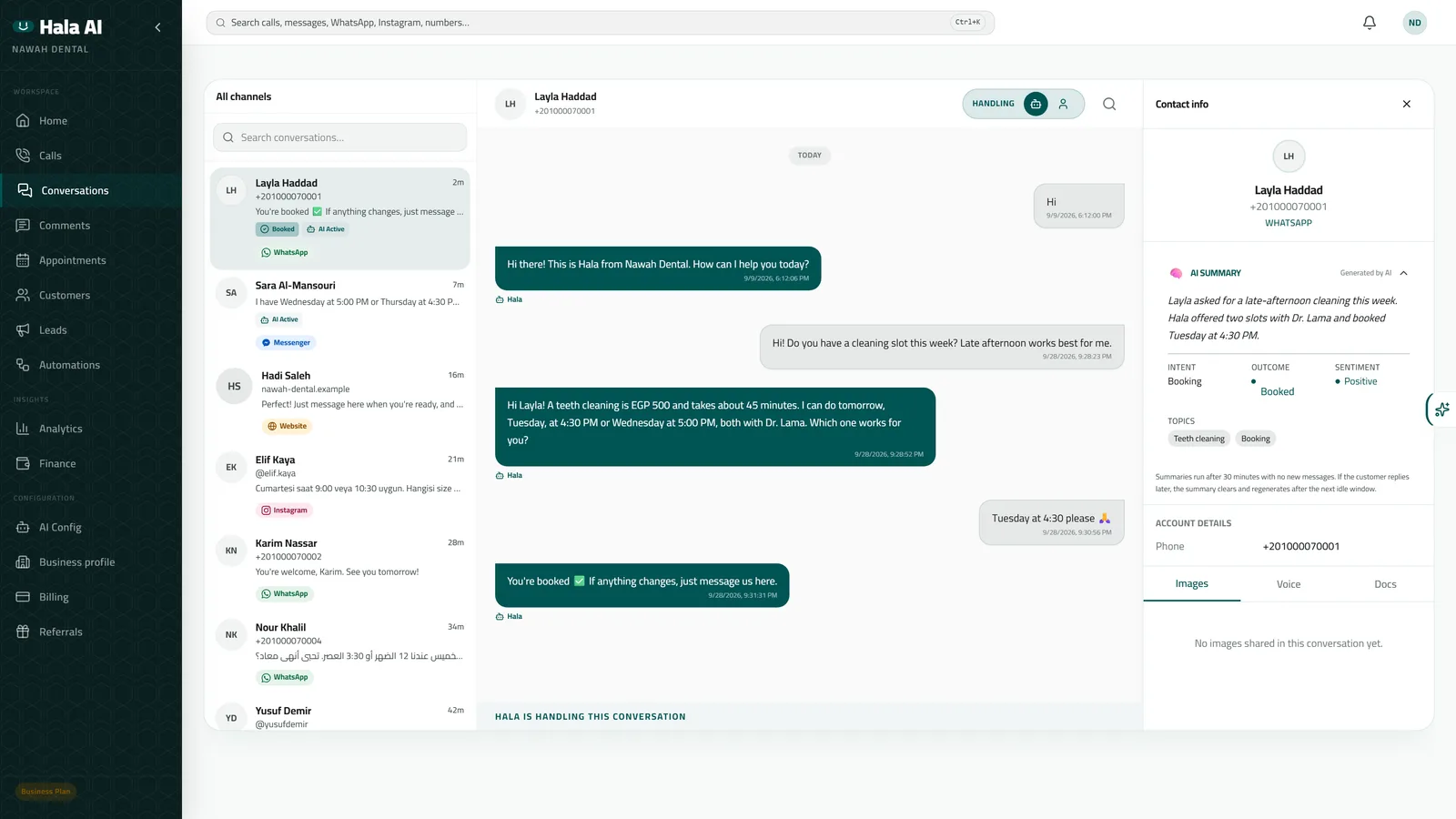Open Nour Khalil's conversation

pyautogui.click(x=340, y=652)
